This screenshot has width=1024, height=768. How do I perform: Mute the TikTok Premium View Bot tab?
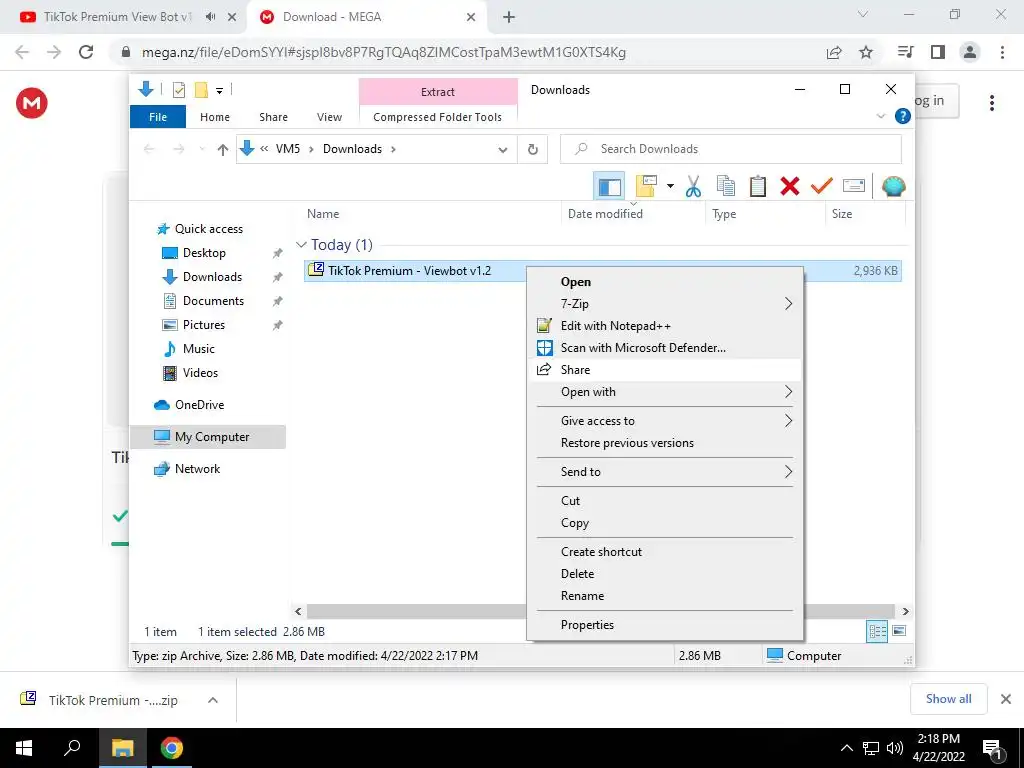(x=210, y=17)
